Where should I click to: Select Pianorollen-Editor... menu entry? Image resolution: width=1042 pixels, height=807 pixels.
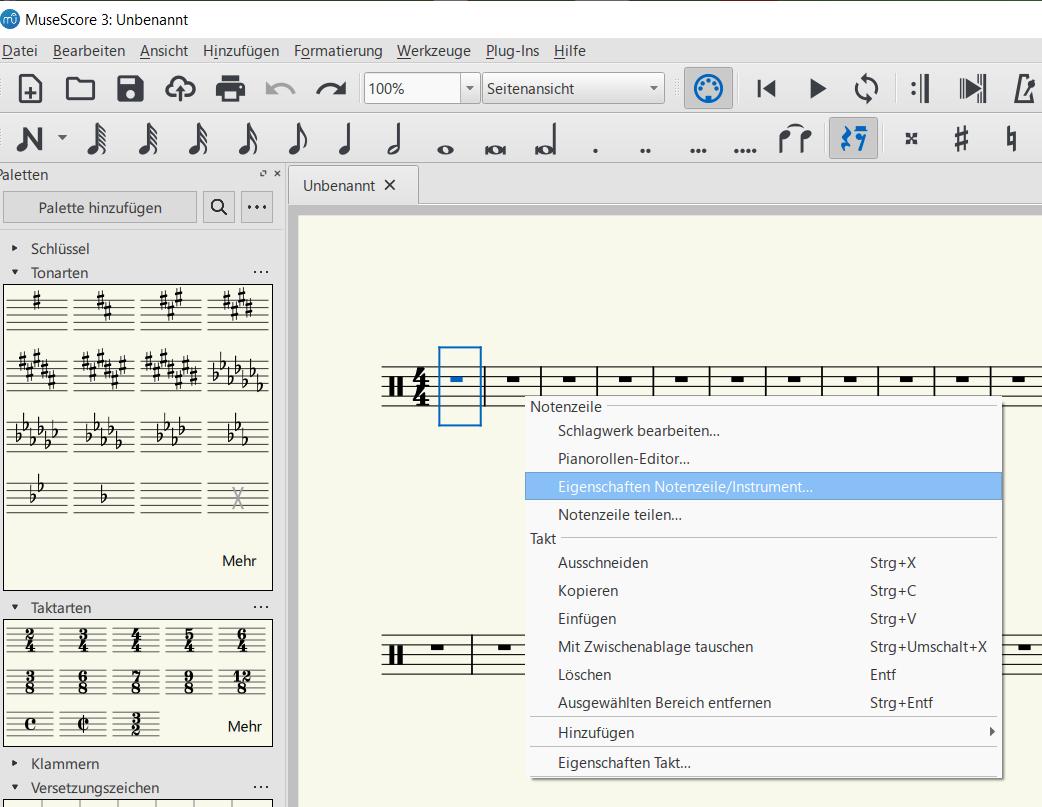click(x=764, y=459)
